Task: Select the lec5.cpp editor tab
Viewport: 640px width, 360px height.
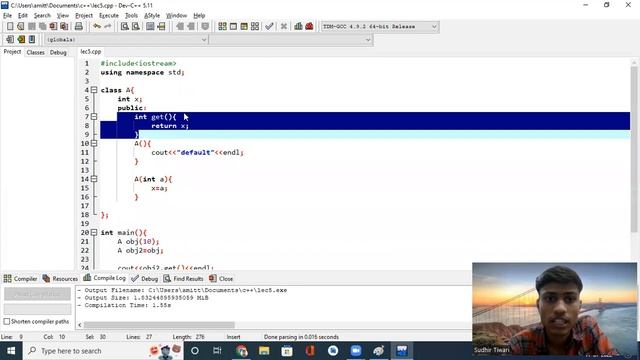Action: (91, 52)
